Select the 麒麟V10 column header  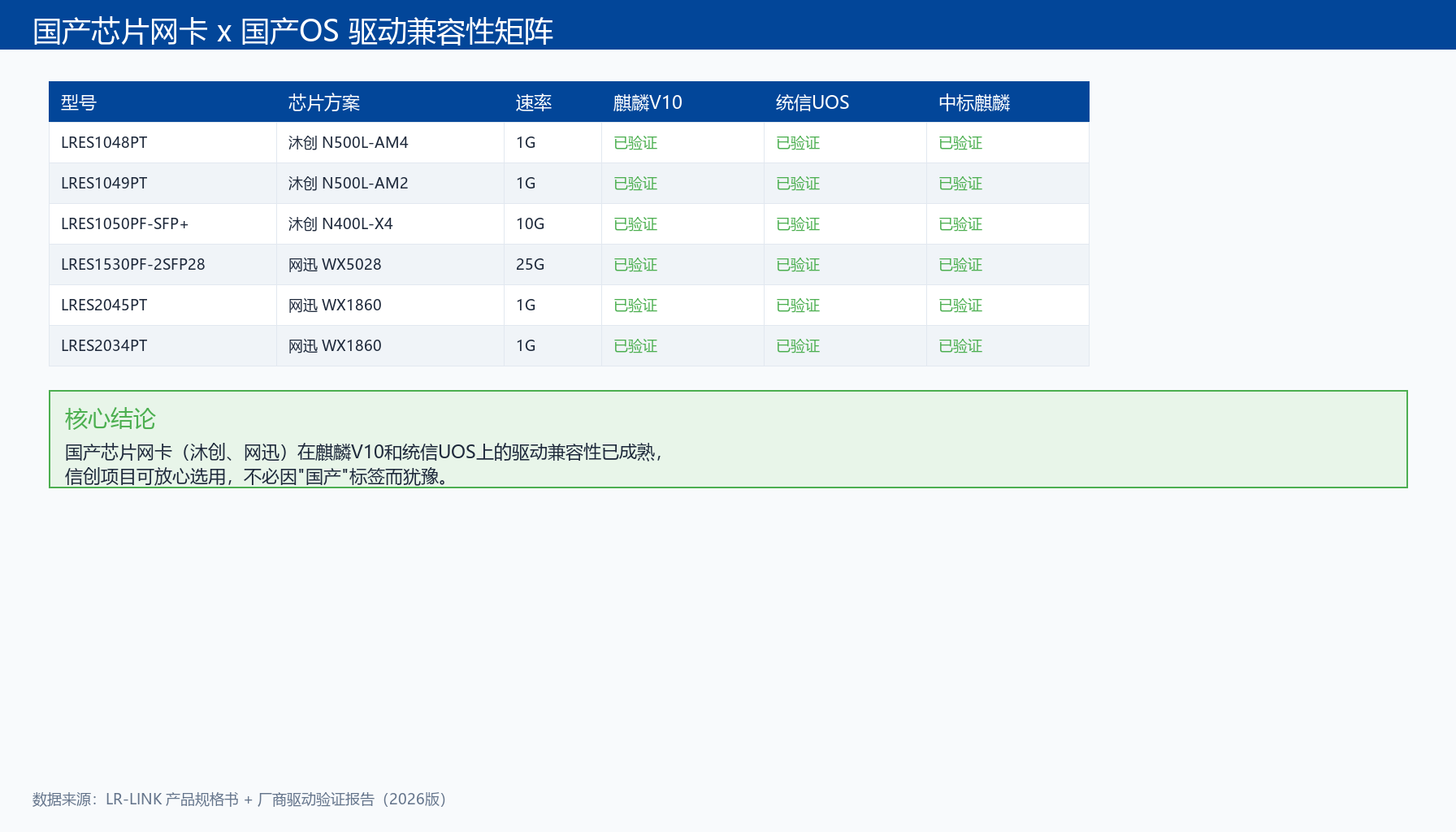pos(682,102)
